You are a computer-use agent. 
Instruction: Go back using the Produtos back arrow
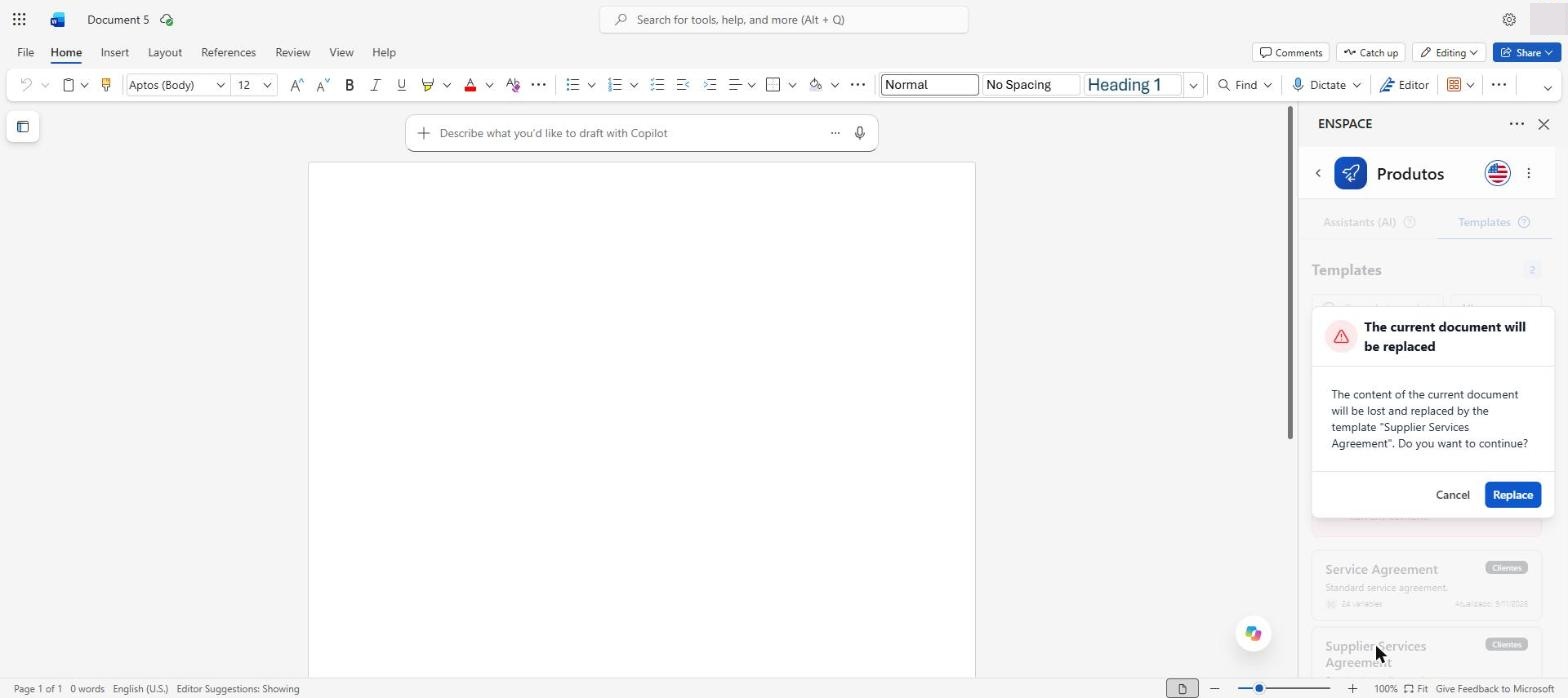pyautogui.click(x=1318, y=173)
